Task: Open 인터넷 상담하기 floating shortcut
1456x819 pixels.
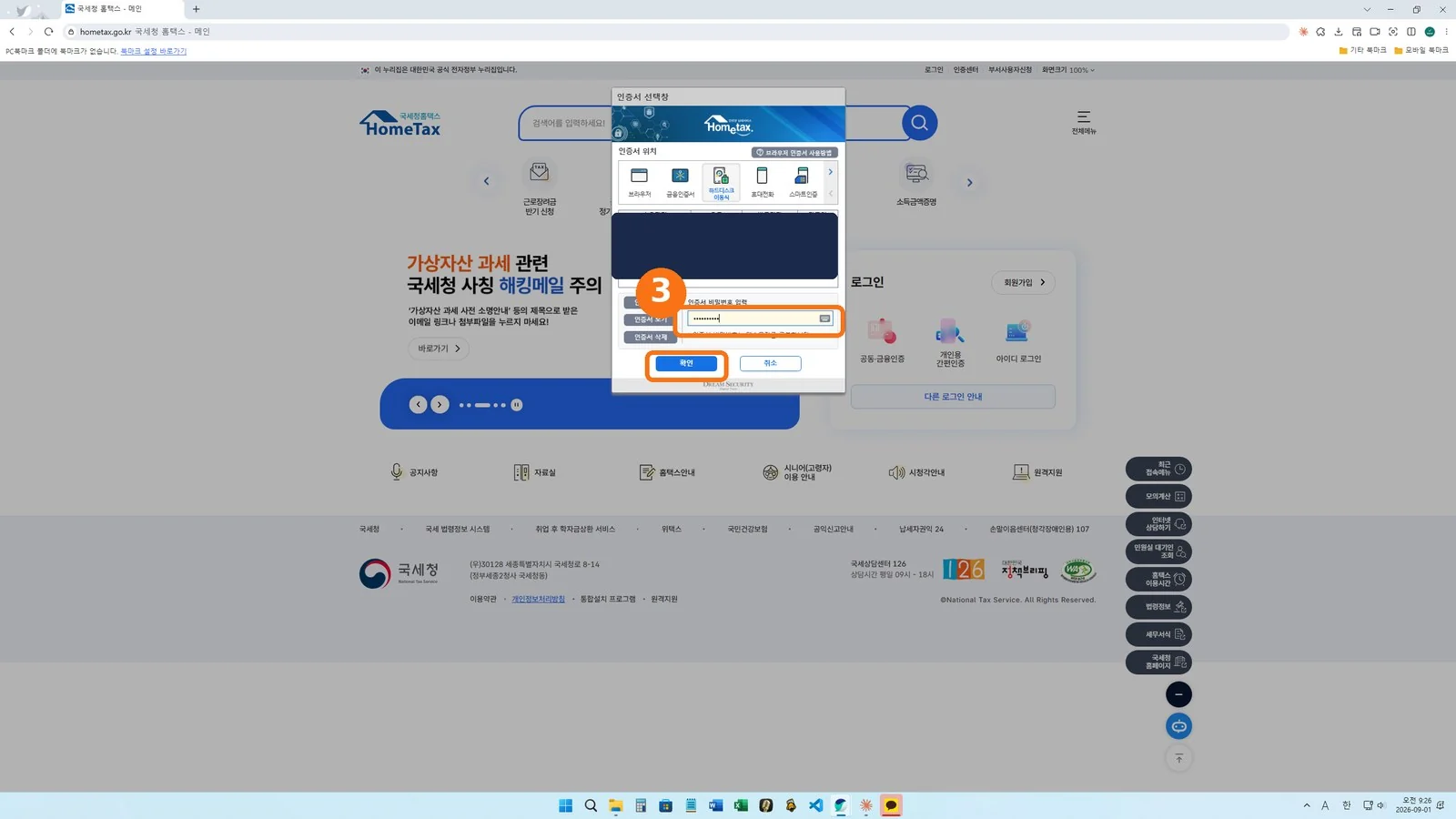Action: [x=1158, y=524]
